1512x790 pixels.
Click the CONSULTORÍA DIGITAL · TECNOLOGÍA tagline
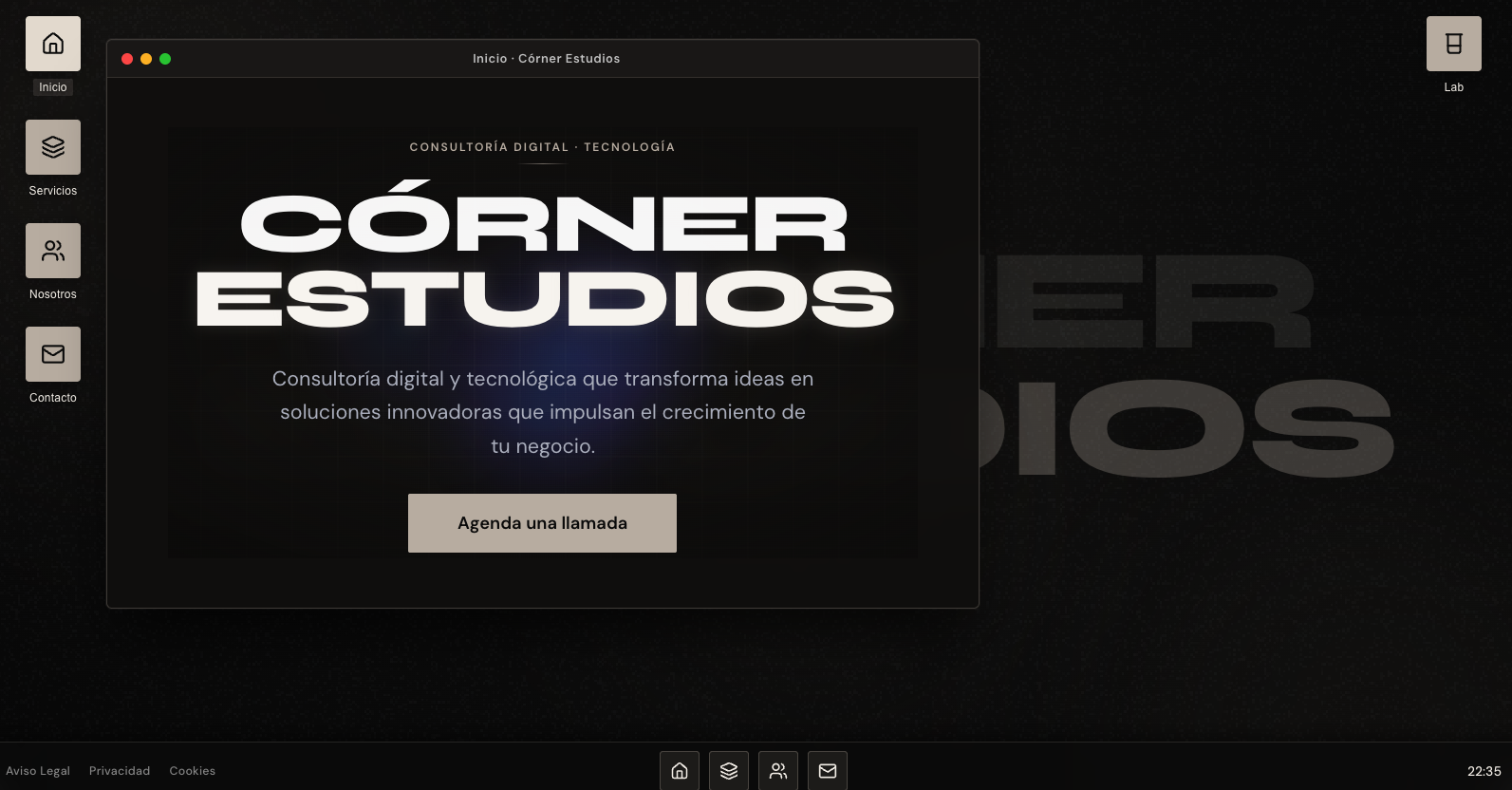point(542,147)
